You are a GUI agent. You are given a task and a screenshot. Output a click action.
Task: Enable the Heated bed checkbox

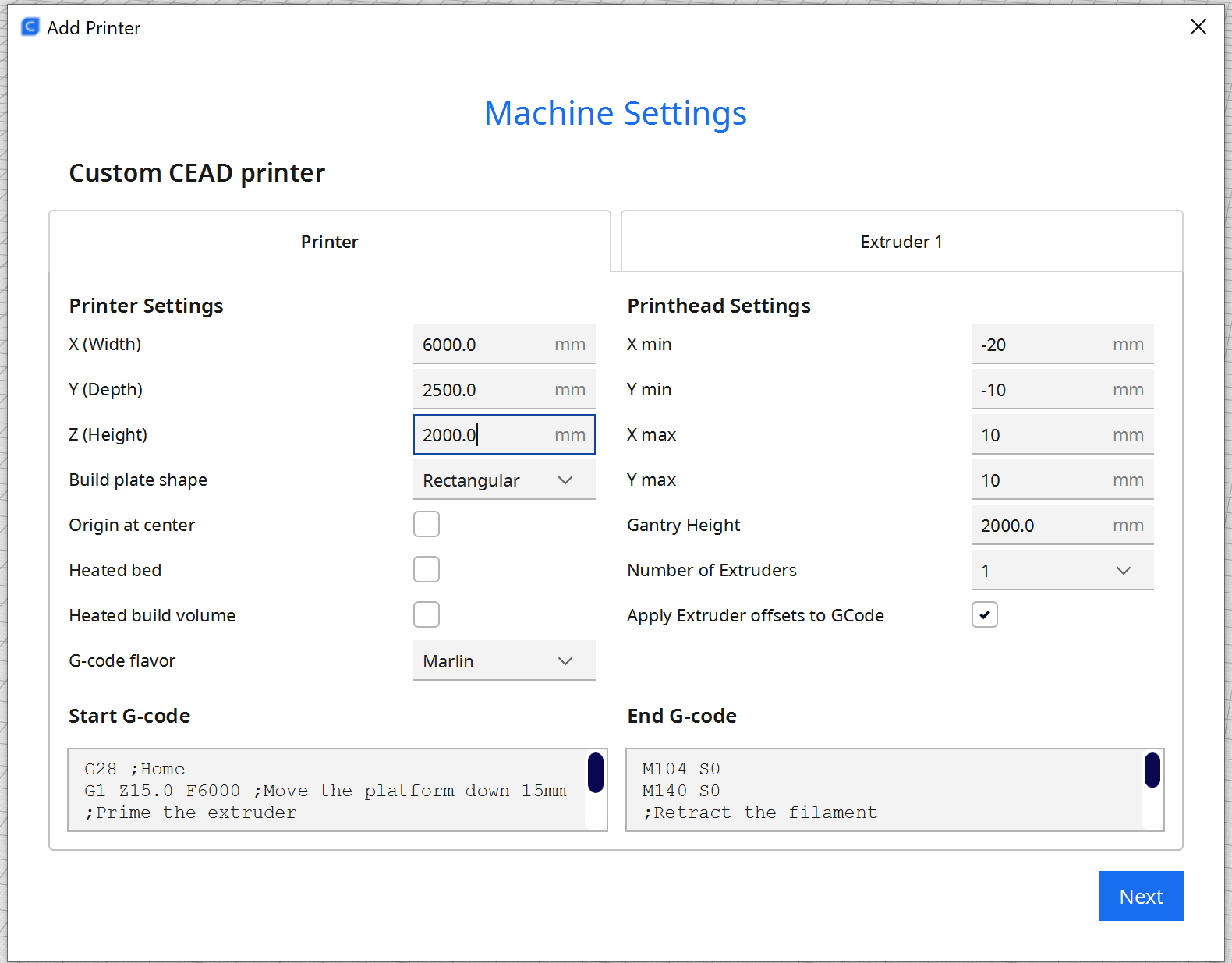point(427,570)
